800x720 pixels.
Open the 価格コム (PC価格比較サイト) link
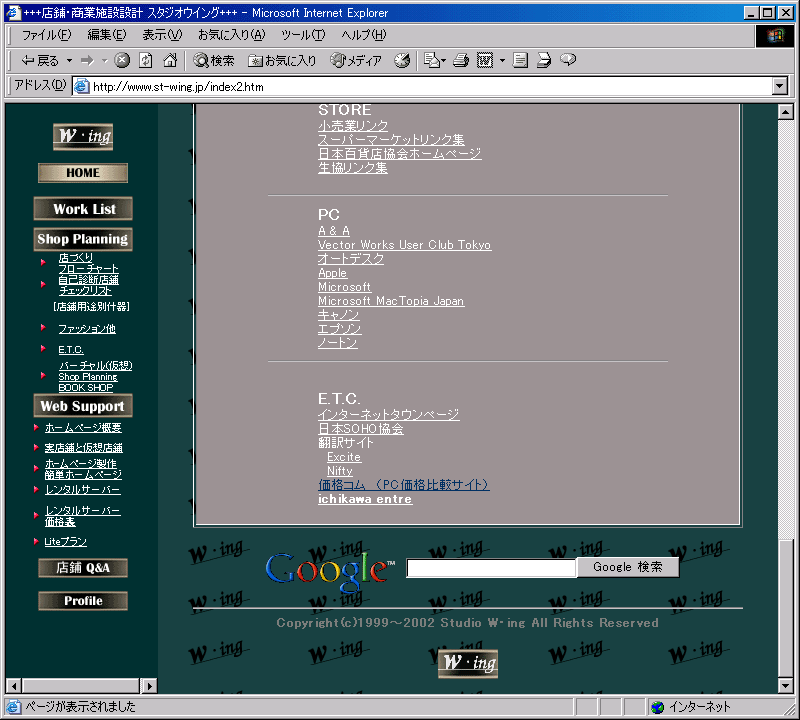click(x=404, y=485)
